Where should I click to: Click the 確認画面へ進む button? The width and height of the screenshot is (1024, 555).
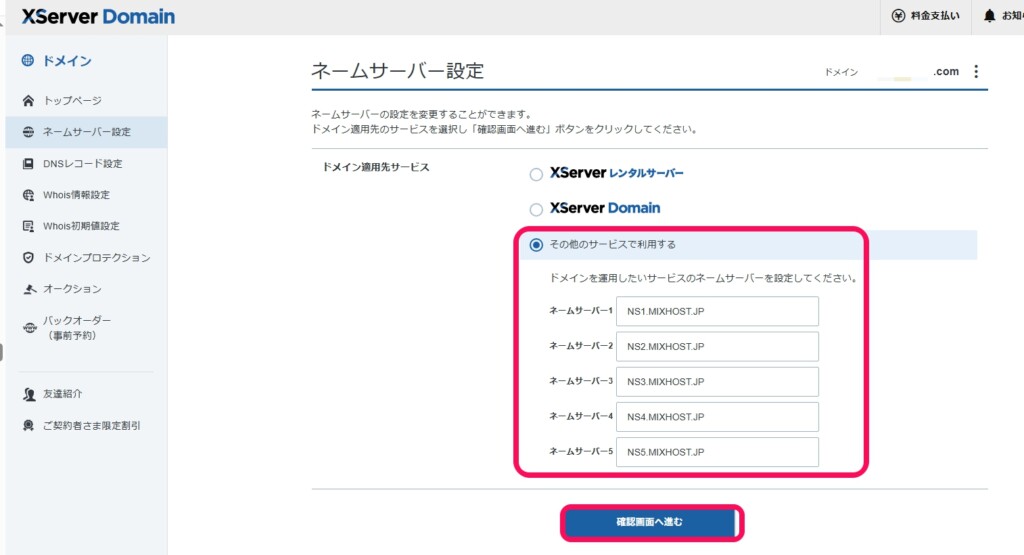pyautogui.click(x=652, y=522)
